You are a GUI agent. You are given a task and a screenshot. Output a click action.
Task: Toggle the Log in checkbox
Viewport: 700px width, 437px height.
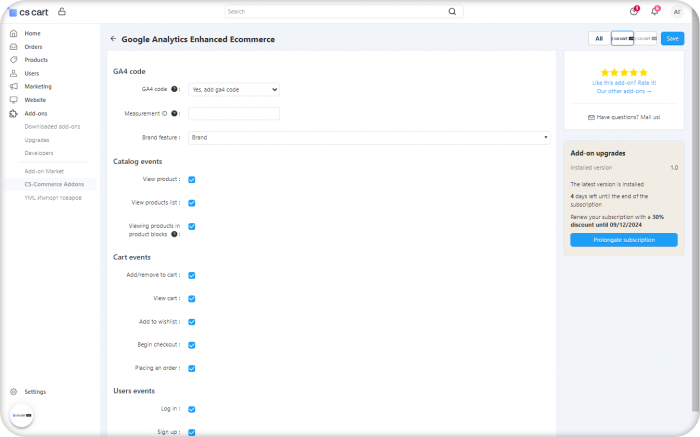pyautogui.click(x=192, y=409)
